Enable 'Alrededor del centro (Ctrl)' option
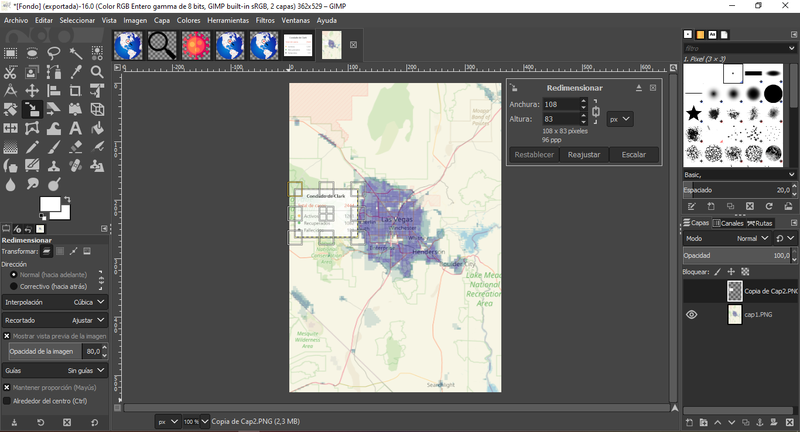The image size is (800, 432). click(x=7, y=401)
